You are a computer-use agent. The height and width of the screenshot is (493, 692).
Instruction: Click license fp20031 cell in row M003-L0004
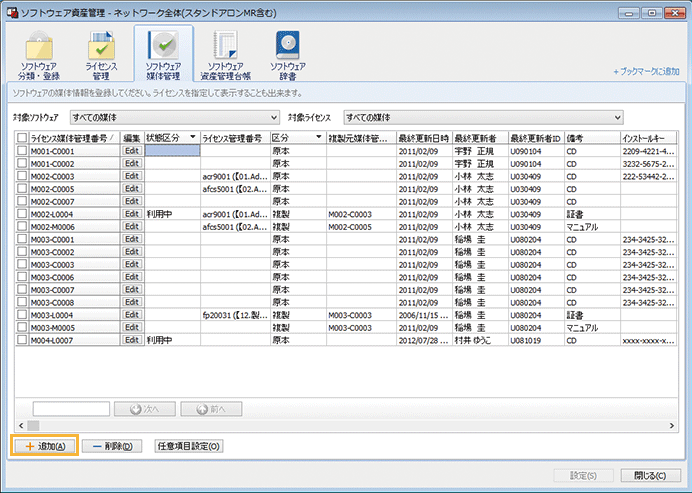(x=235, y=315)
